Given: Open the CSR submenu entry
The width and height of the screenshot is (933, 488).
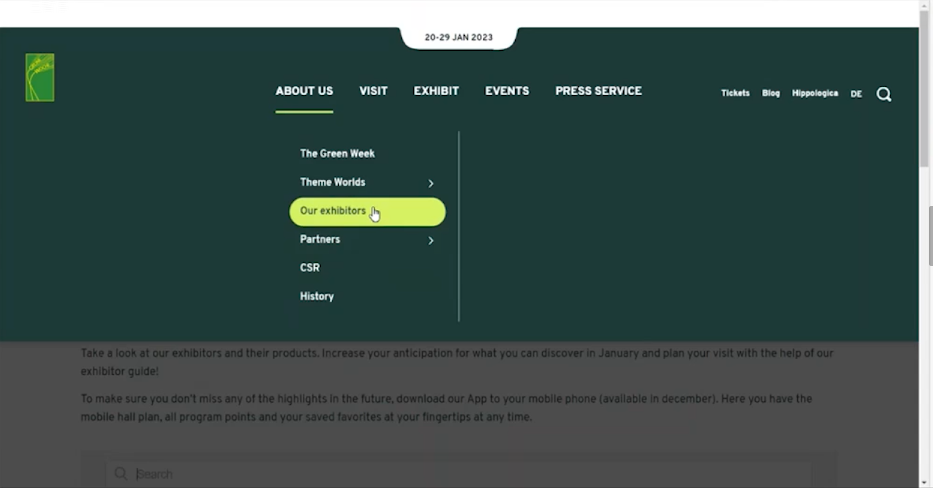Looking at the screenshot, I should tap(309, 268).
